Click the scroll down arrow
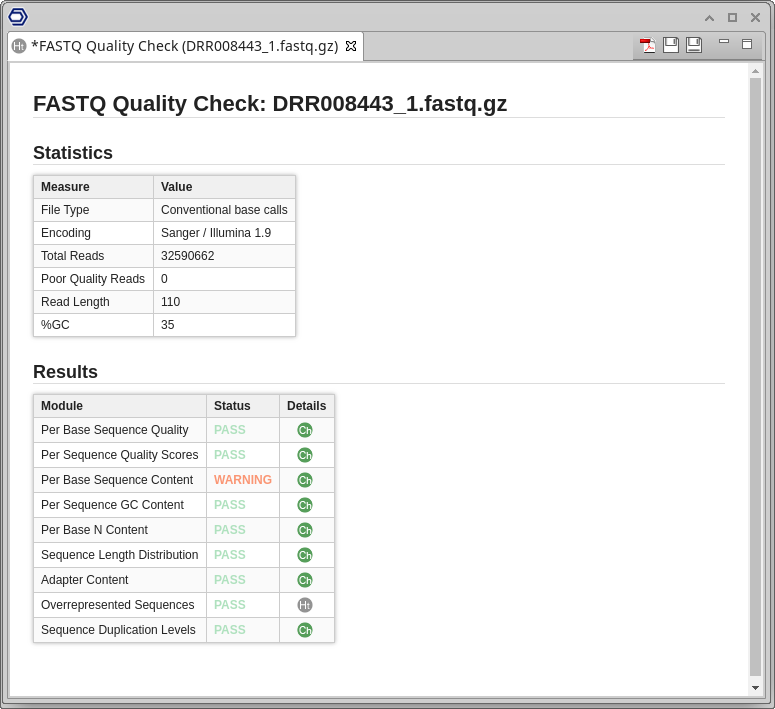Image resolution: width=775 pixels, height=709 pixels. coord(755,688)
